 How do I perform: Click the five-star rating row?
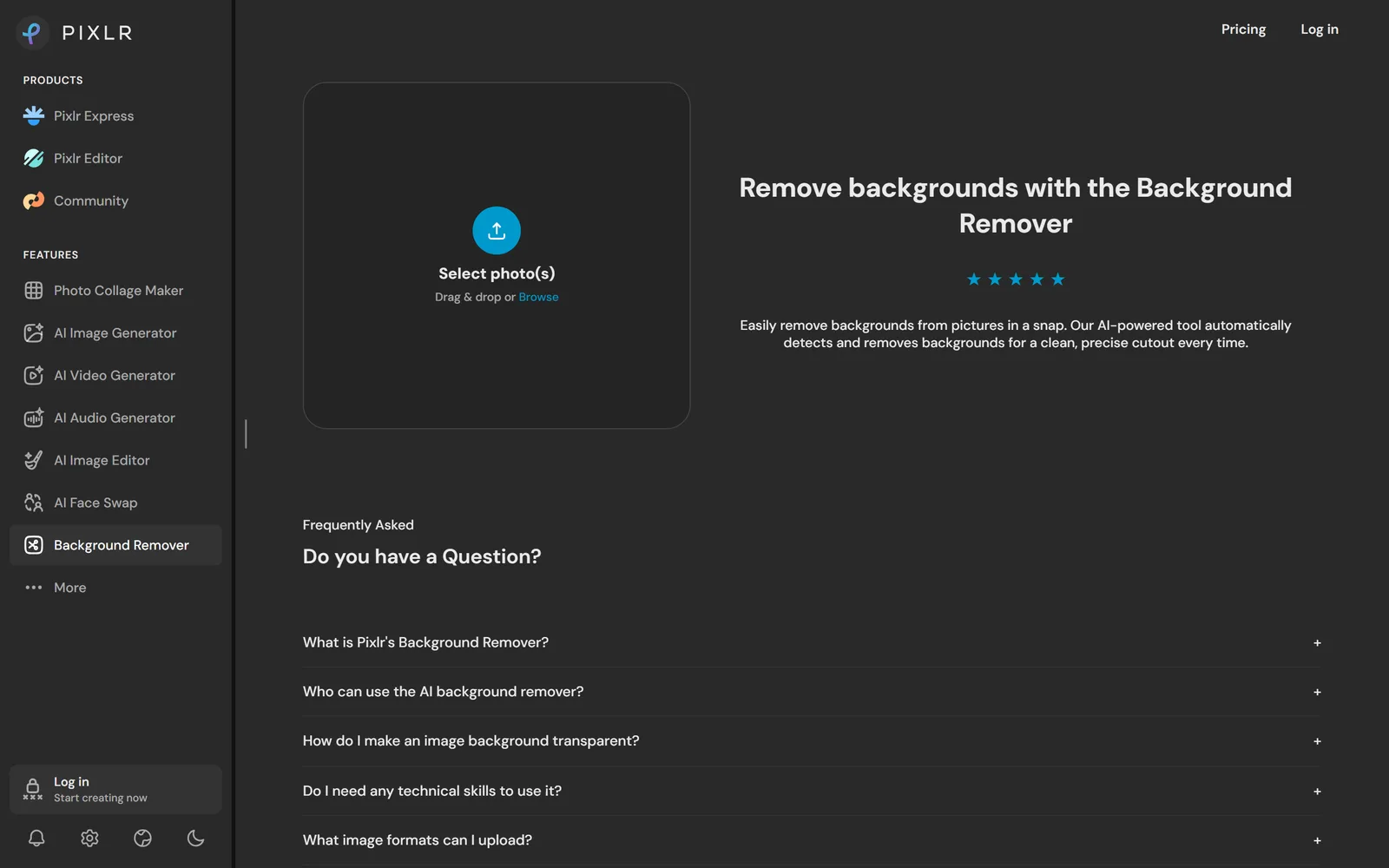[x=1016, y=279]
